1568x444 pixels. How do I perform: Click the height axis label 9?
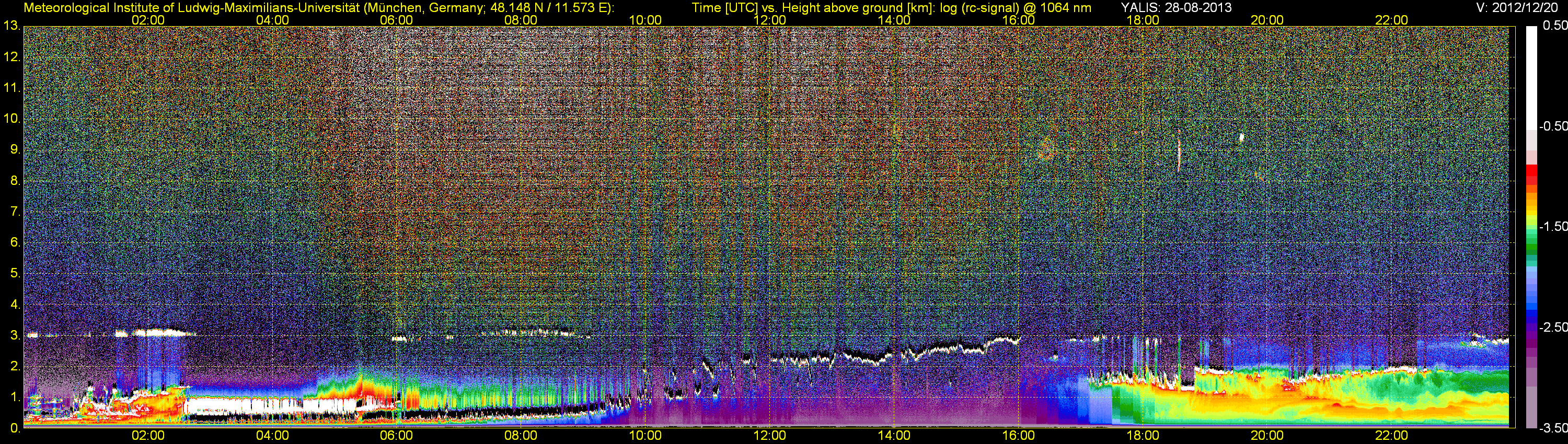click(15, 149)
